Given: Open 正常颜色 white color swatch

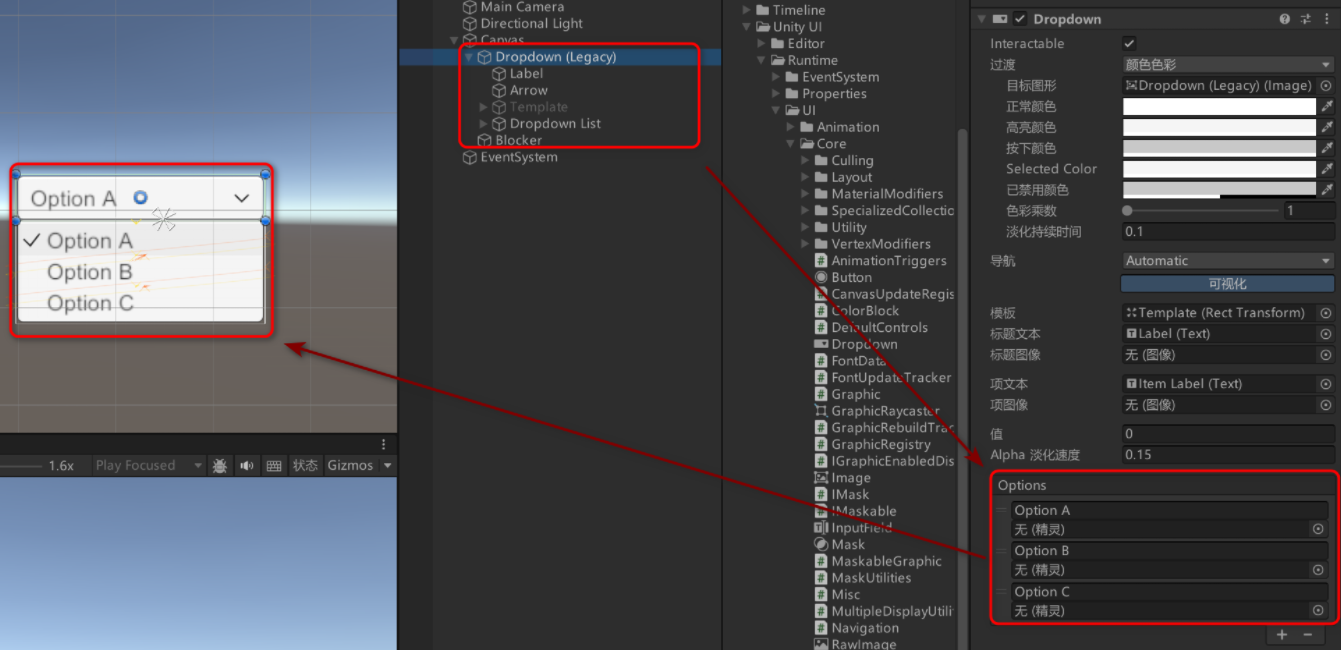Looking at the screenshot, I should (1219, 106).
